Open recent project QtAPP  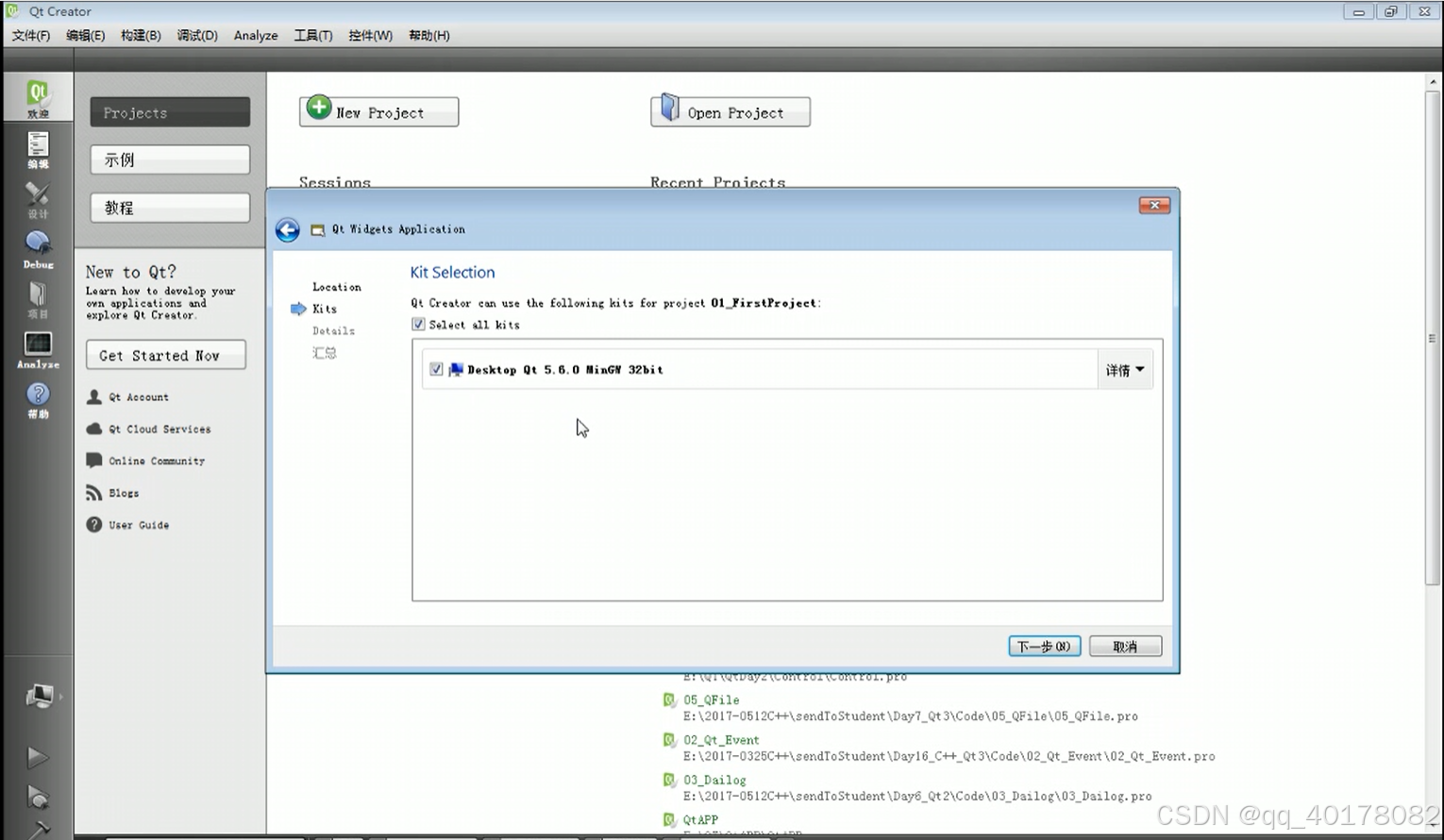(x=700, y=819)
